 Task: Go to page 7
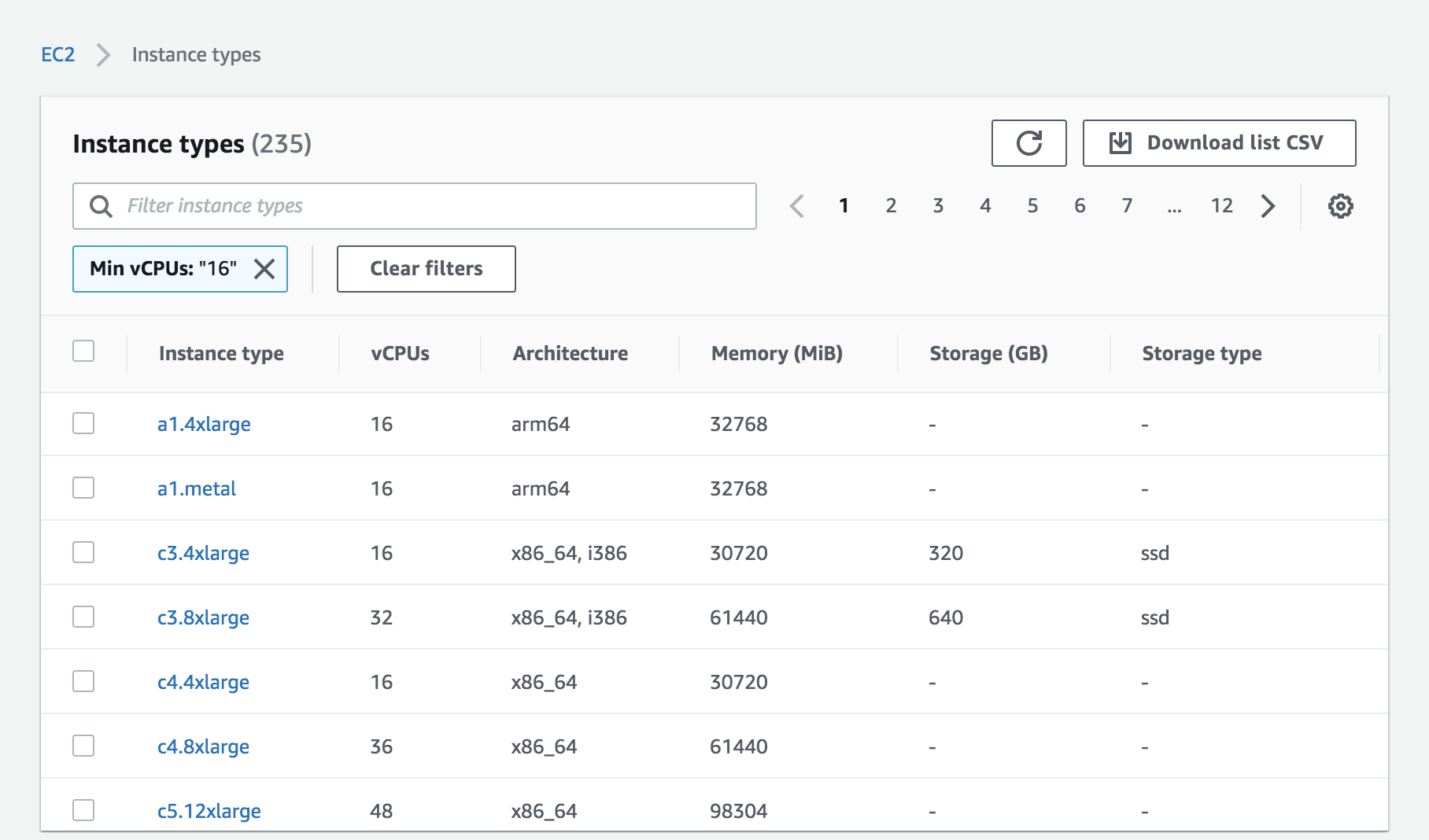click(x=1127, y=206)
